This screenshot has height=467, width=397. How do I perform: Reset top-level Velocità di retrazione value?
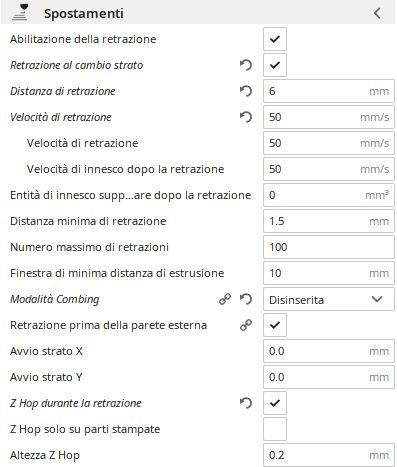tap(246, 117)
